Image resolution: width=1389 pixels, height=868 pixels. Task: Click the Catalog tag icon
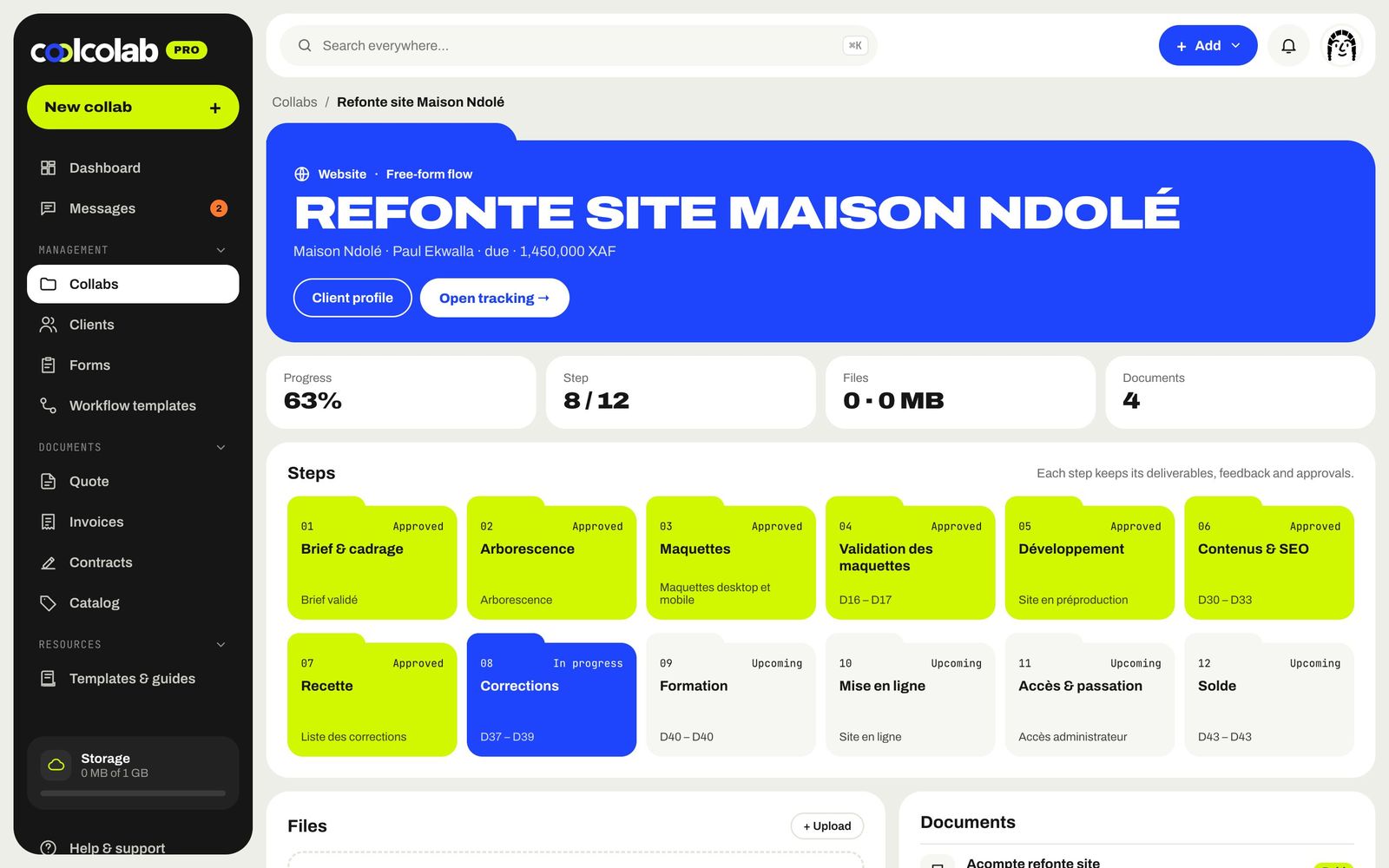tap(49, 603)
